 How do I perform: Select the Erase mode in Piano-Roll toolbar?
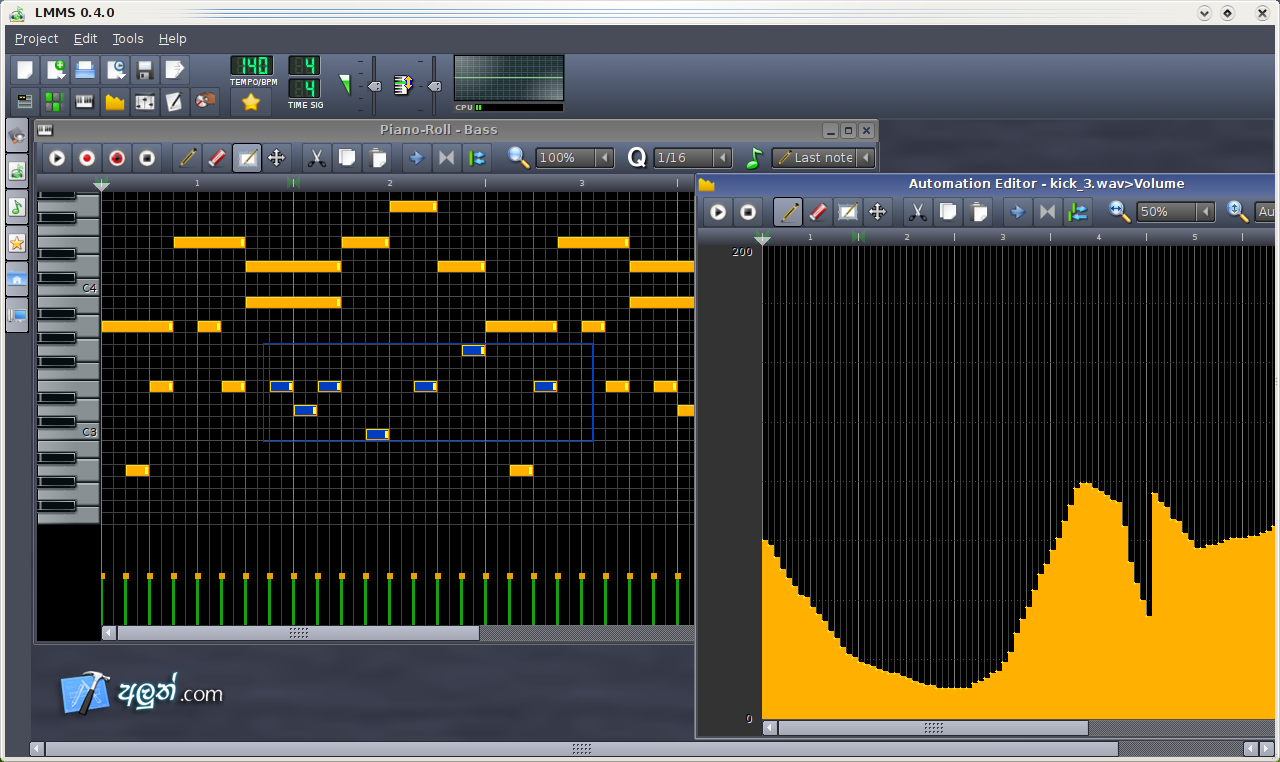pyautogui.click(x=216, y=157)
